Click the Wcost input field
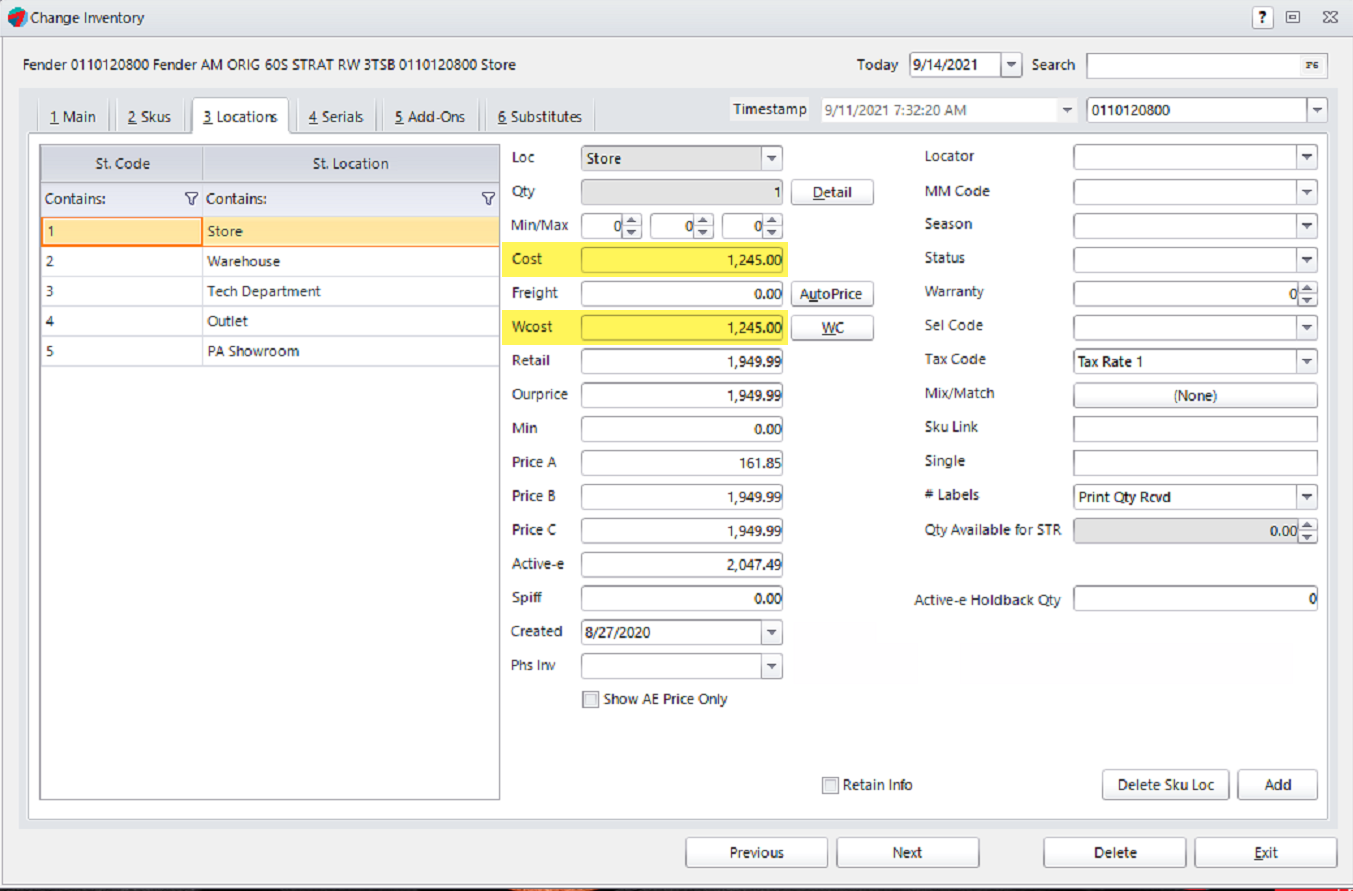 tap(682, 328)
